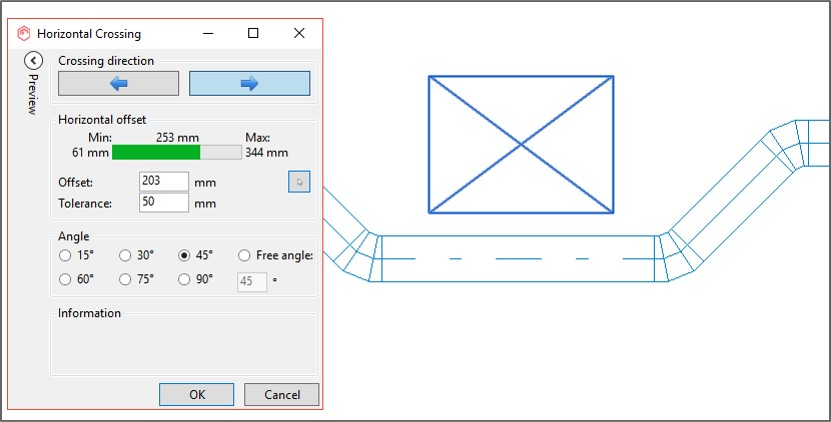Select the right crossing direction arrow
This screenshot has height=422, width=831.
click(249, 83)
